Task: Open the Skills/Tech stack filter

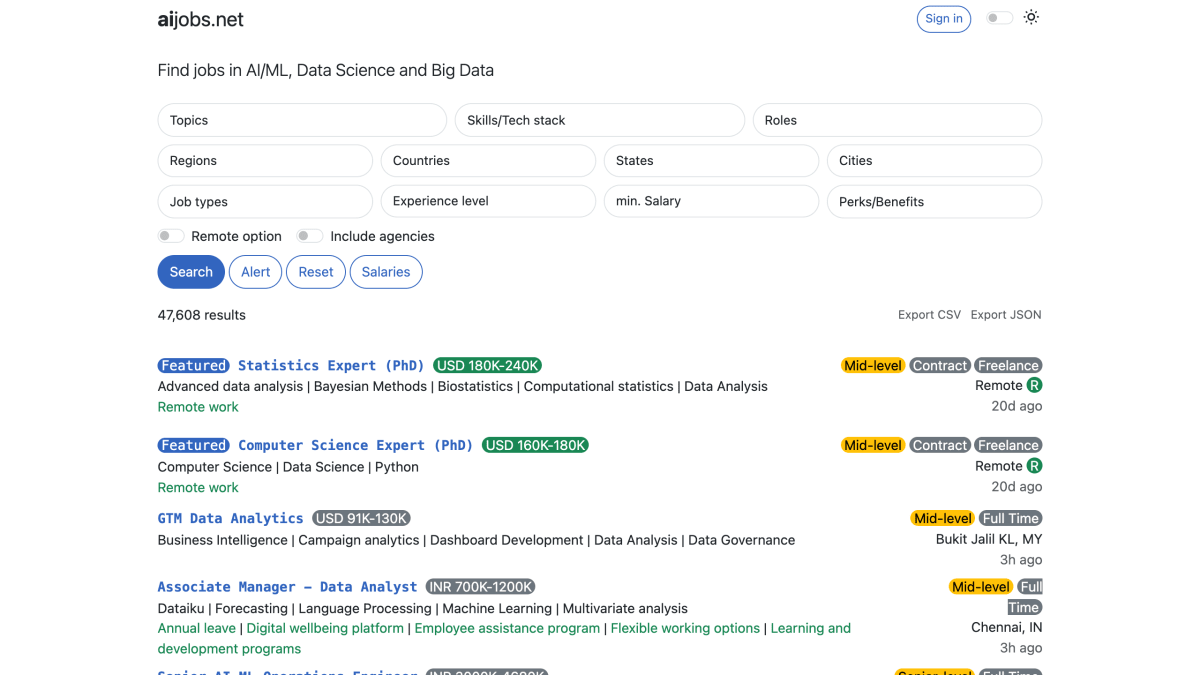Action: 600,120
